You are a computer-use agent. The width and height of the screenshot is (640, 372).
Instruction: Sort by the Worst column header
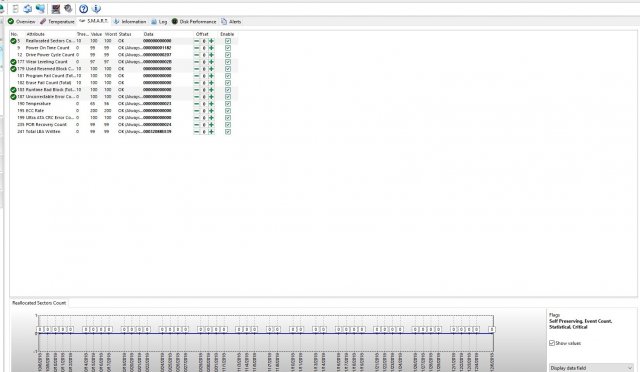pos(111,34)
